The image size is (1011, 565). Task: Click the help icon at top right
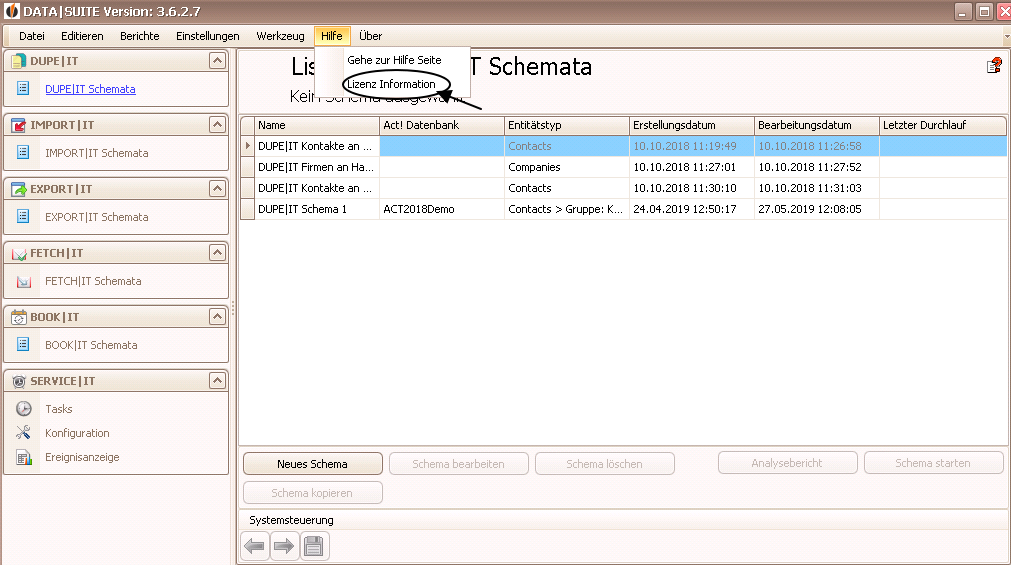click(x=994, y=65)
